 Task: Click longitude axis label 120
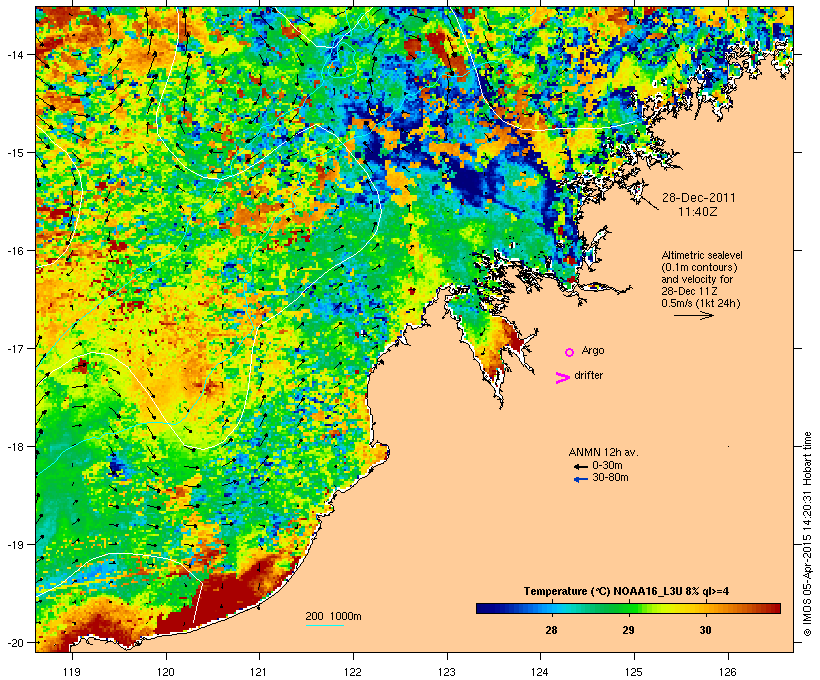[166, 672]
